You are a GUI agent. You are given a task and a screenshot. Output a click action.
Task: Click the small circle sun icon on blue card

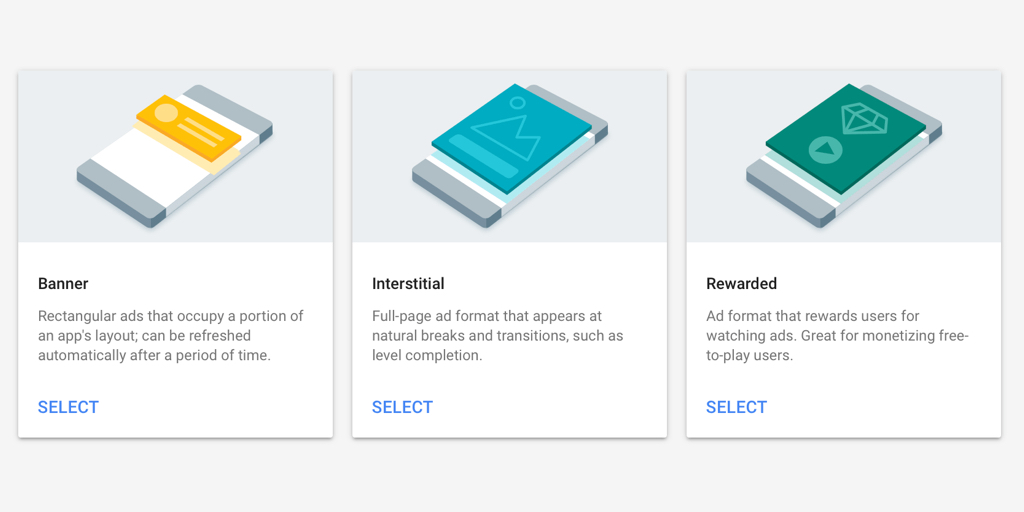click(518, 102)
